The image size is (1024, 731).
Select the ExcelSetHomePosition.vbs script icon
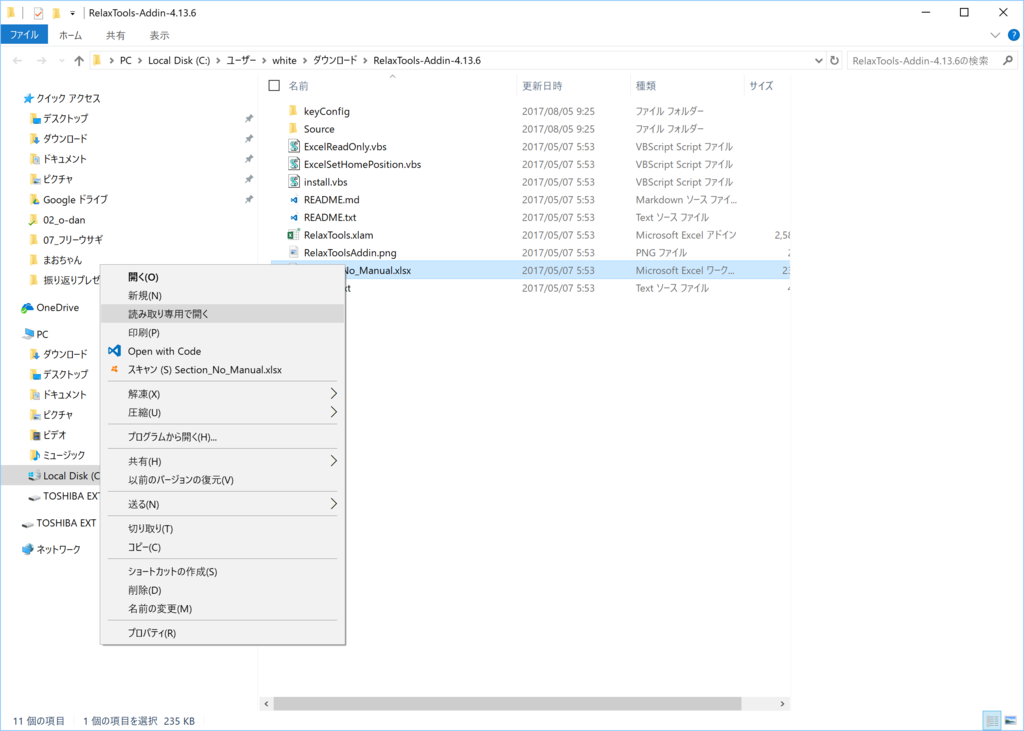coord(294,164)
